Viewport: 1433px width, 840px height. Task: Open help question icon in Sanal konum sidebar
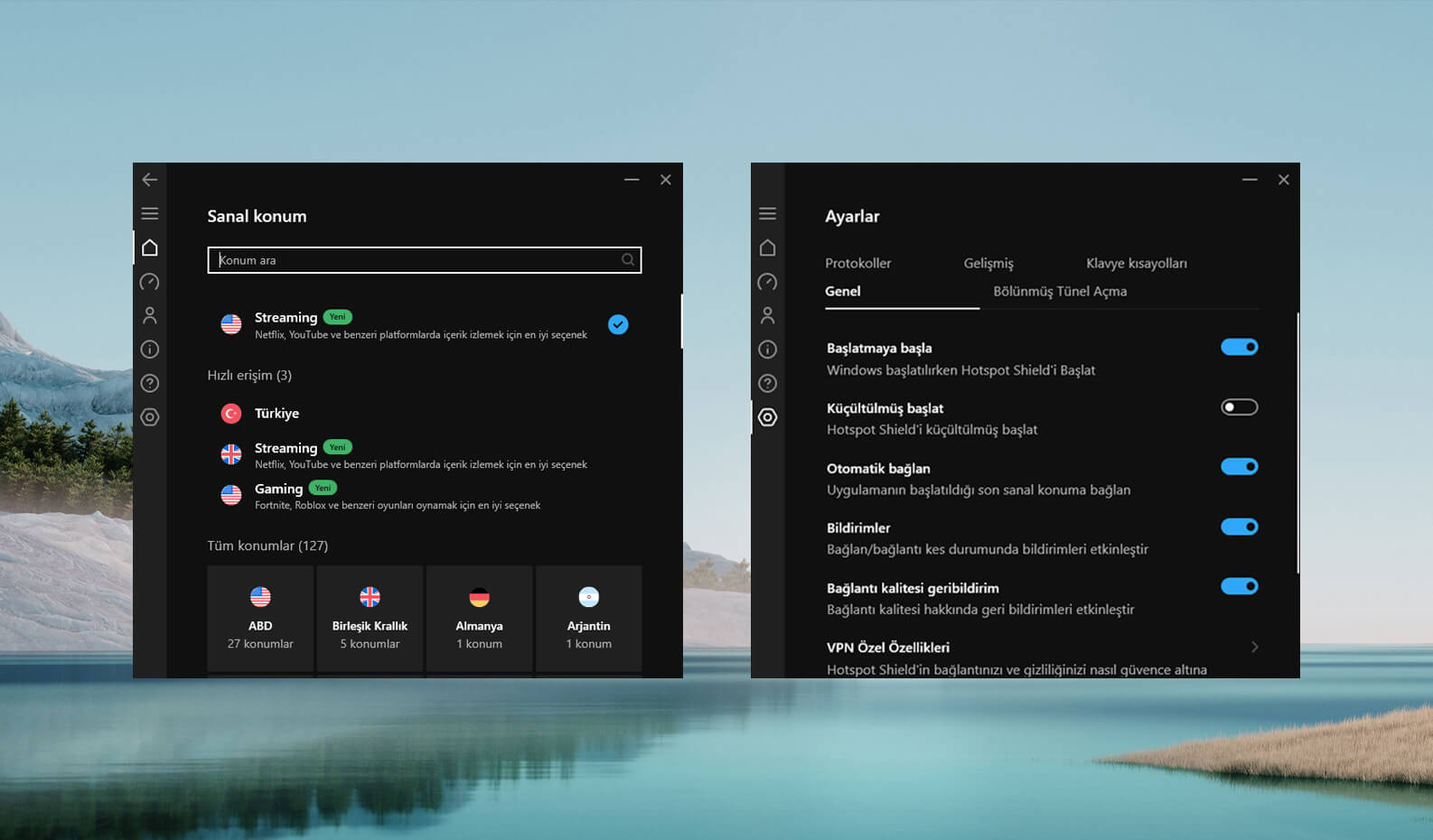point(150,383)
